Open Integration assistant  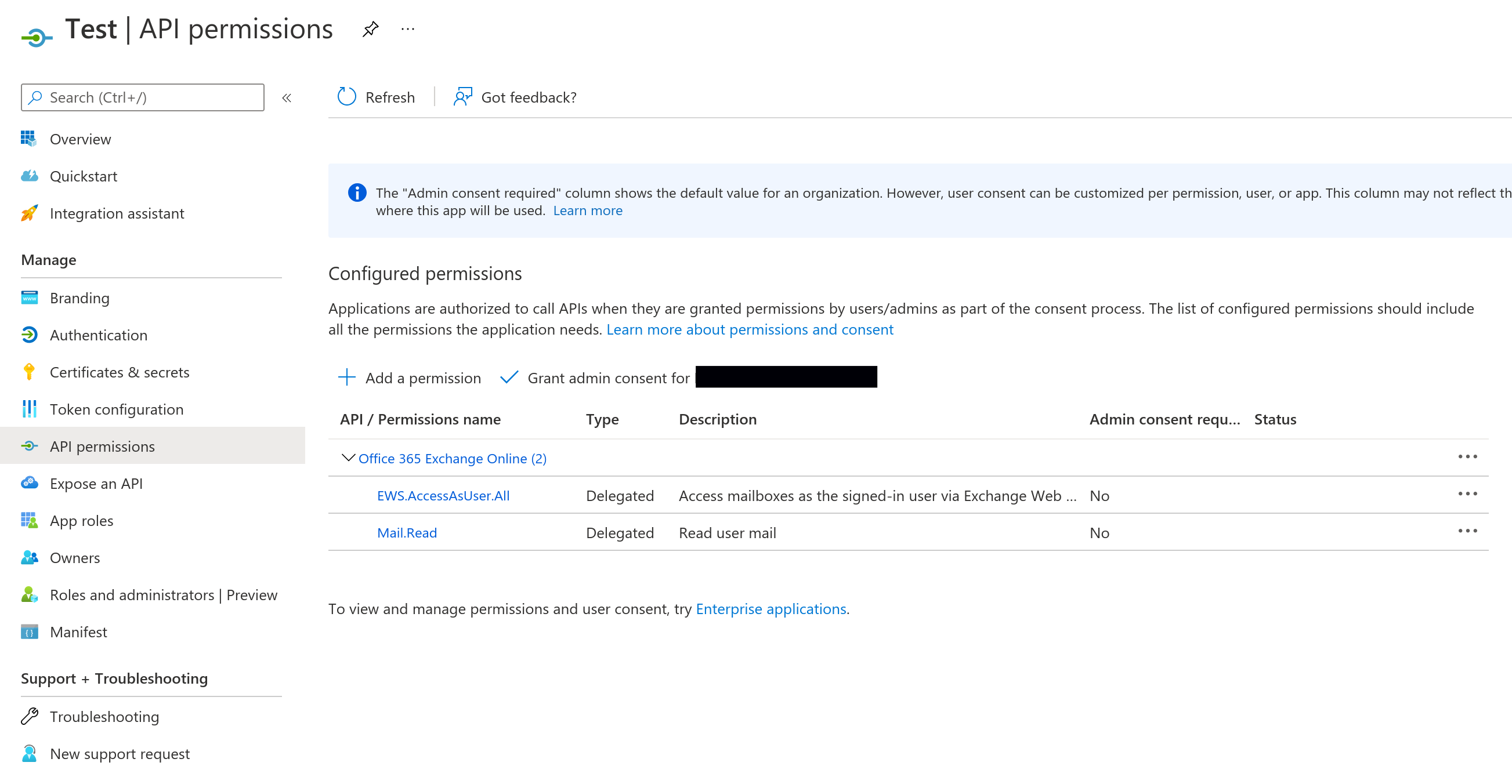(117, 213)
